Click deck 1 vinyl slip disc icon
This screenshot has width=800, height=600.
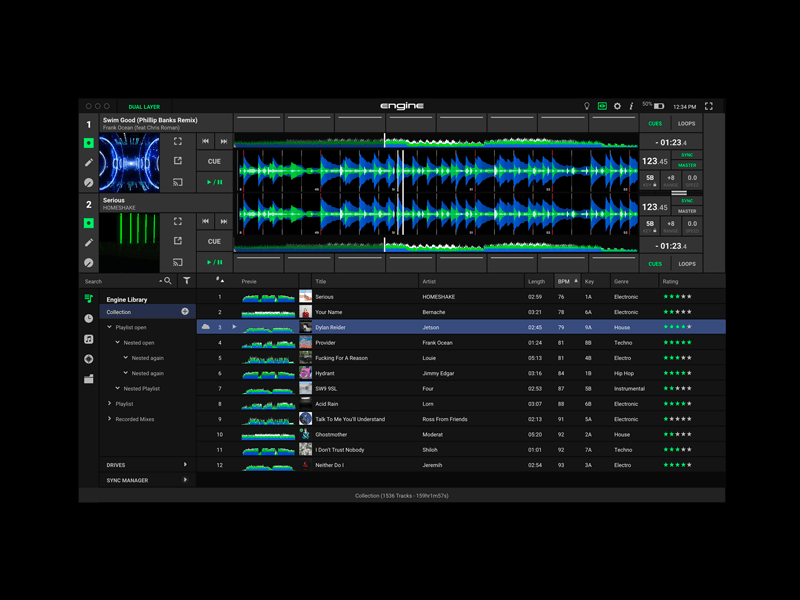click(x=89, y=183)
